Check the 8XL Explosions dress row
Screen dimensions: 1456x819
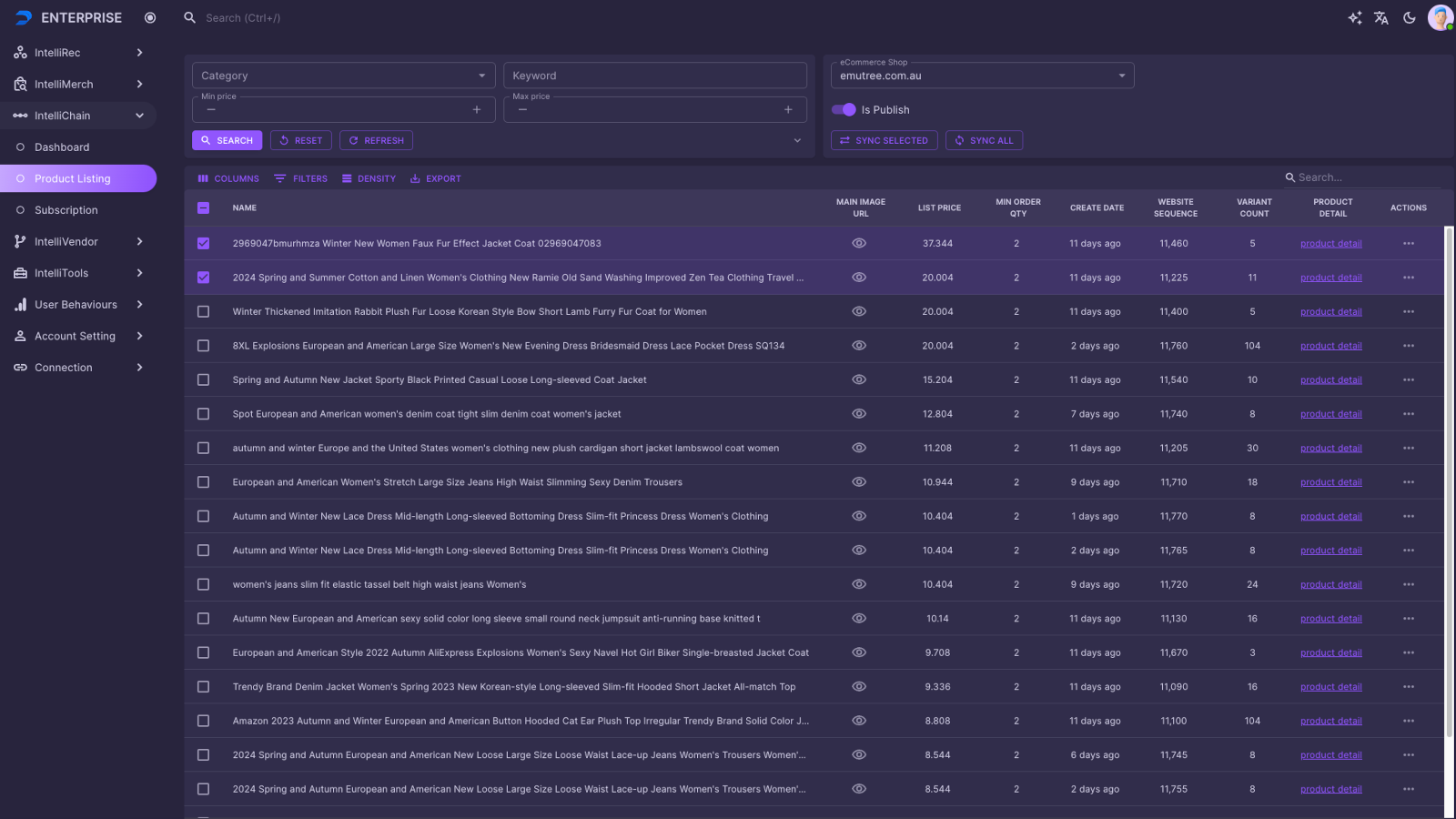coord(203,346)
